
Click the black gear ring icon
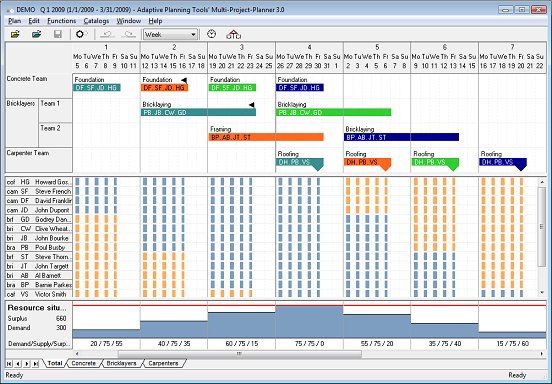(x=80, y=34)
